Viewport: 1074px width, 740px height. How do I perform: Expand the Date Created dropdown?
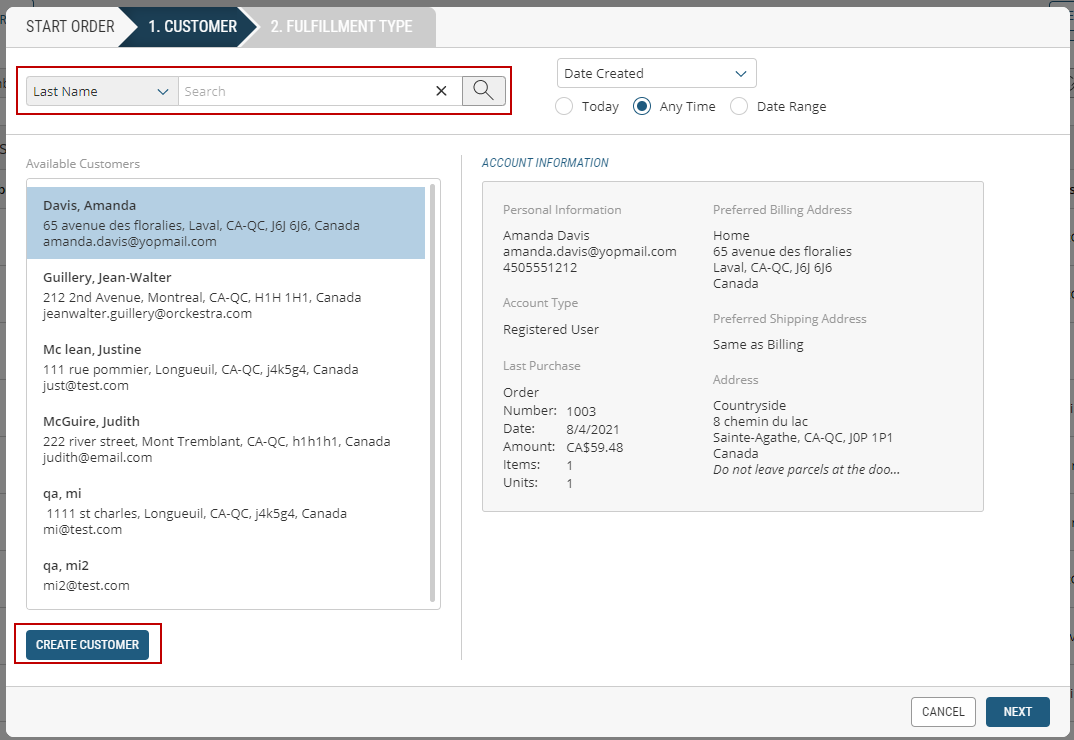pyautogui.click(x=656, y=73)
